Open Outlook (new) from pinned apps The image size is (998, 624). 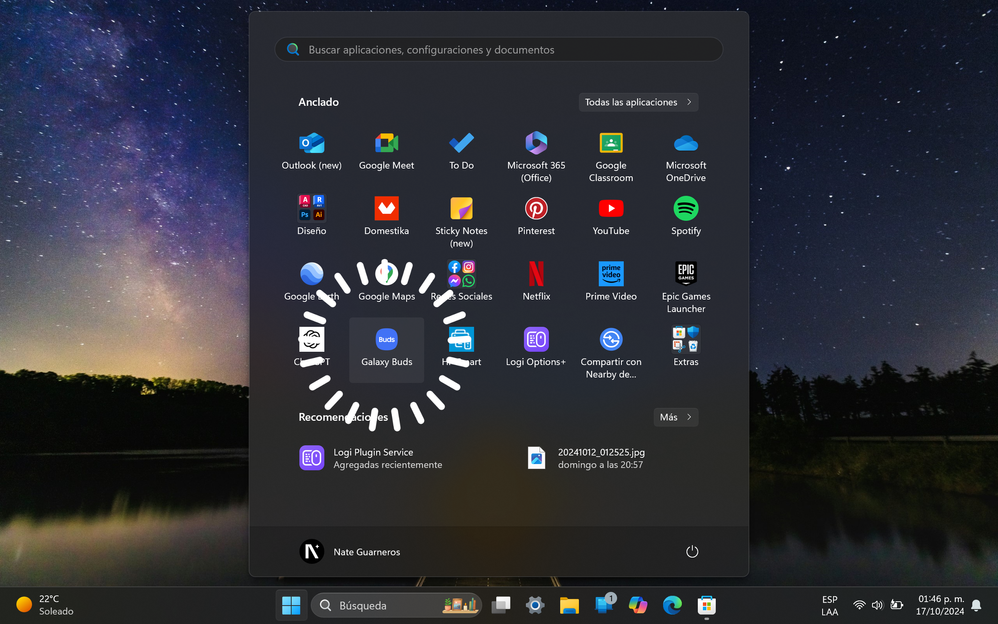pos(311,152)
